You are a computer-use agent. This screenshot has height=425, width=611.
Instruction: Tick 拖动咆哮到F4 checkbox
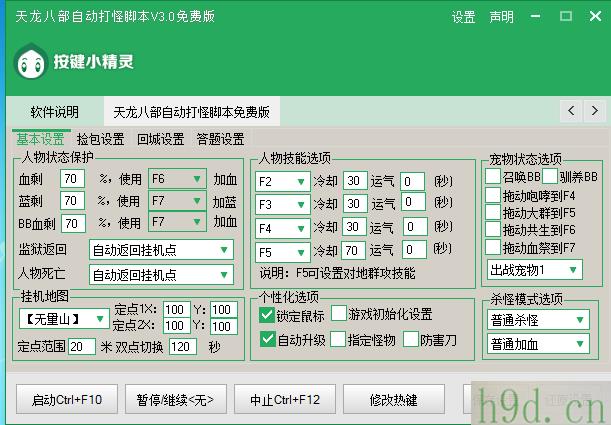click(x=493, y=195)
